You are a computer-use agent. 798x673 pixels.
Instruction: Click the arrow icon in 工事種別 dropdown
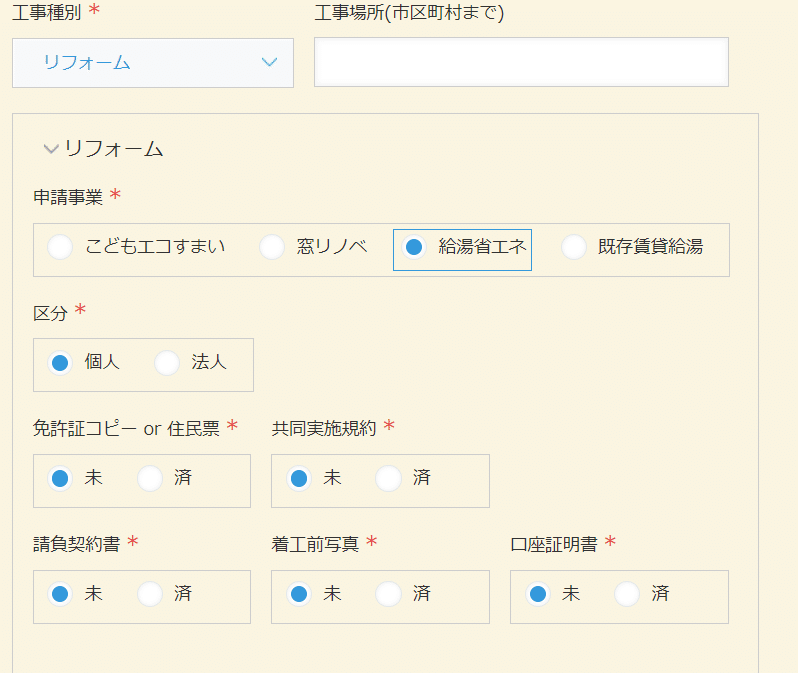coord(269,62)
